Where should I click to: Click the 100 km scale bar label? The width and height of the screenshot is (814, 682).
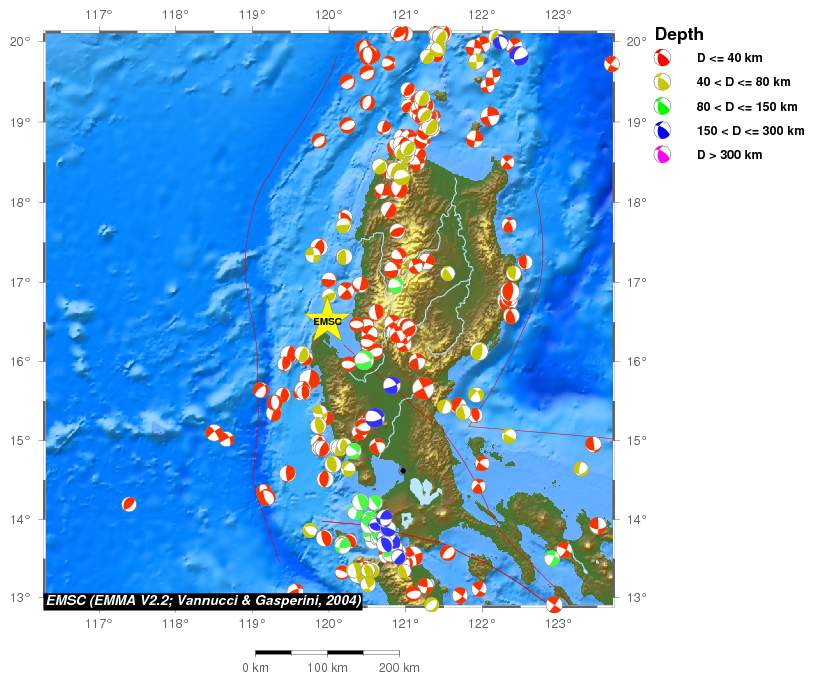327,667
